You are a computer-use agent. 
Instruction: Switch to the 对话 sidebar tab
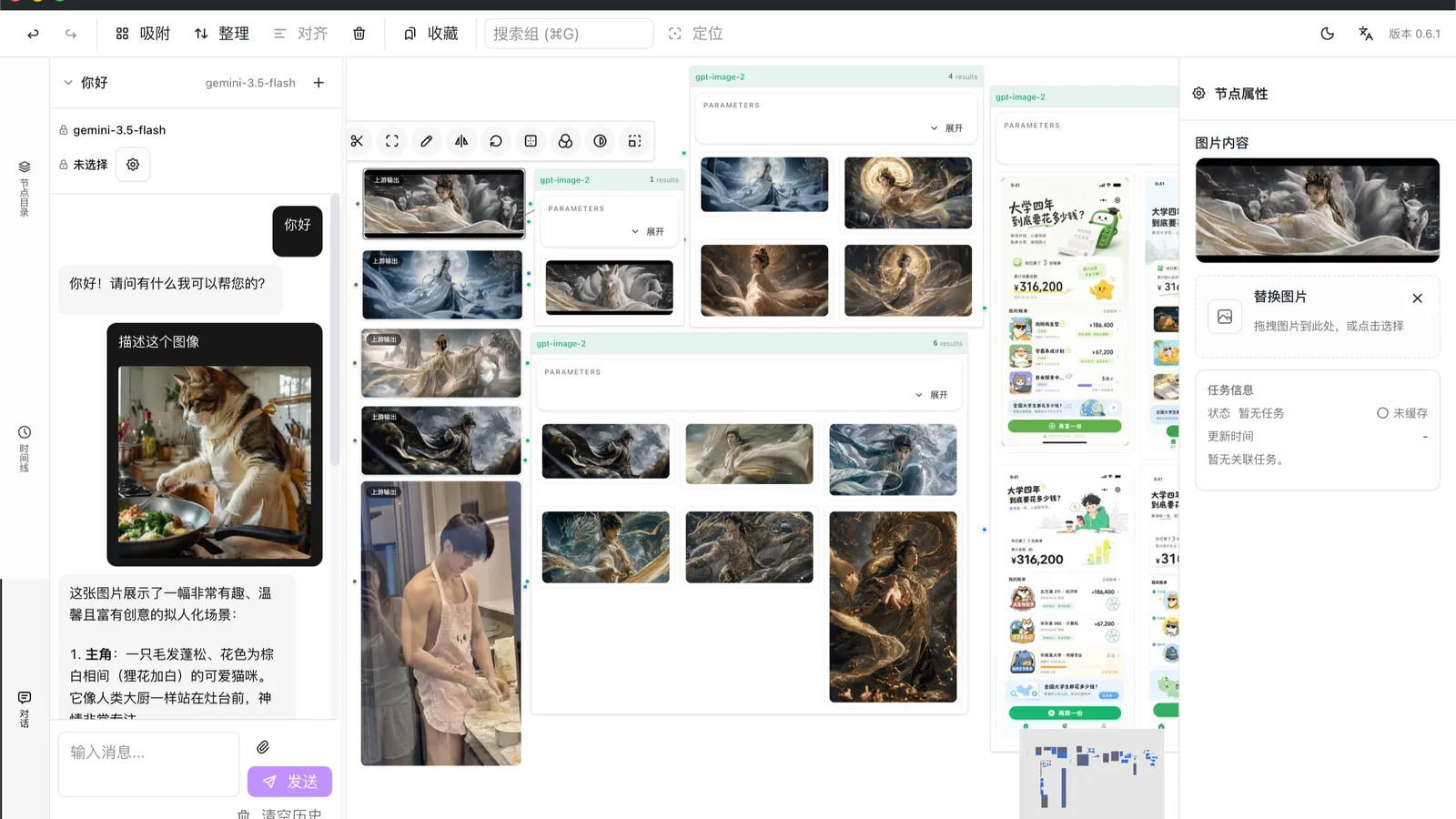pos(25,710)
